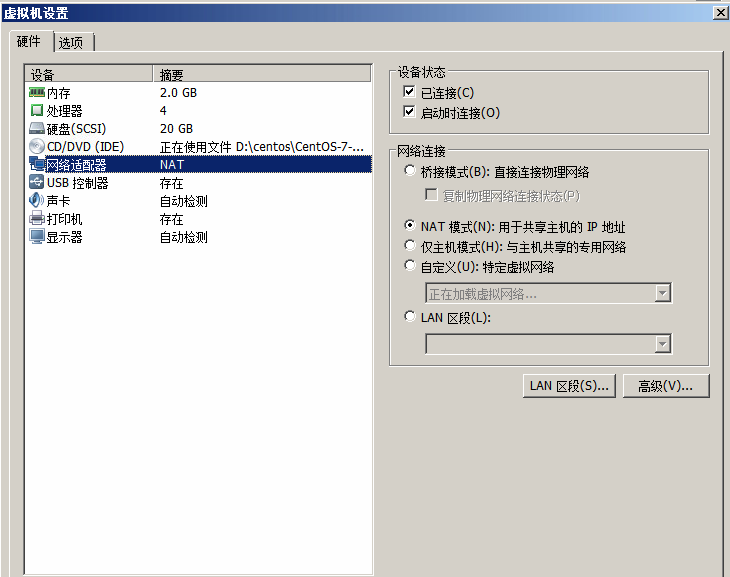Image resolution: width=730 pixels, height=577 pixels.
Task: Click 自动检测 summary in the 显示器 row
Action: click(x=183, y=238)
